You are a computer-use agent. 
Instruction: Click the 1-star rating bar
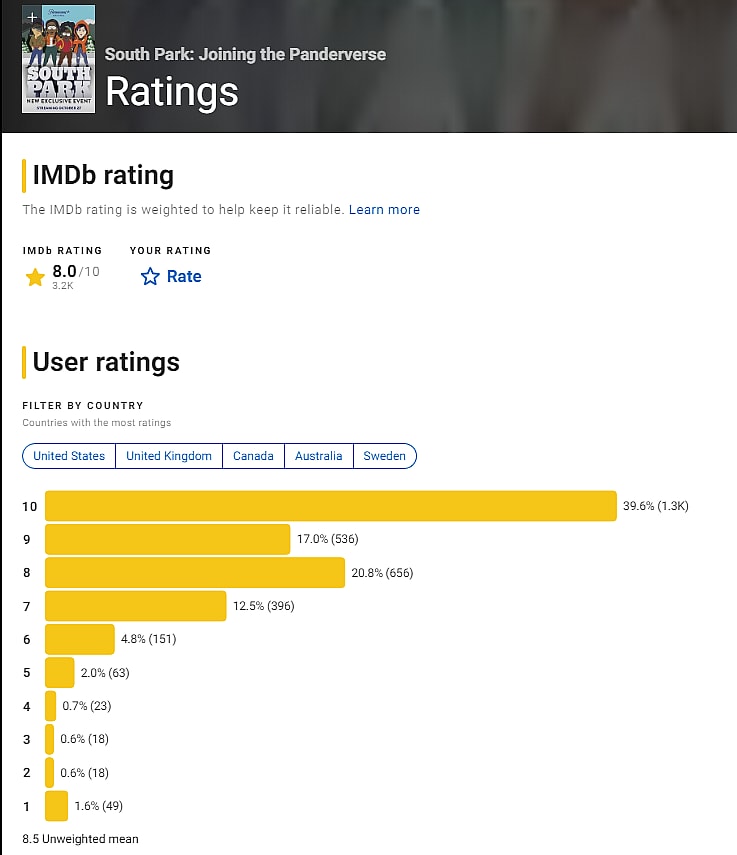(57, 806)
